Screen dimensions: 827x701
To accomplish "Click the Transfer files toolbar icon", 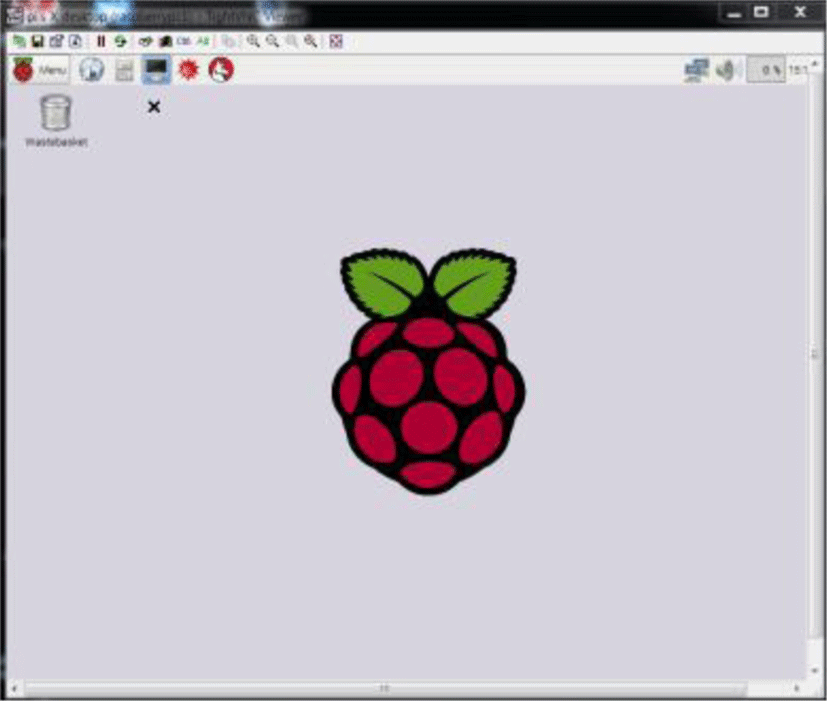I will click(229, 41).
